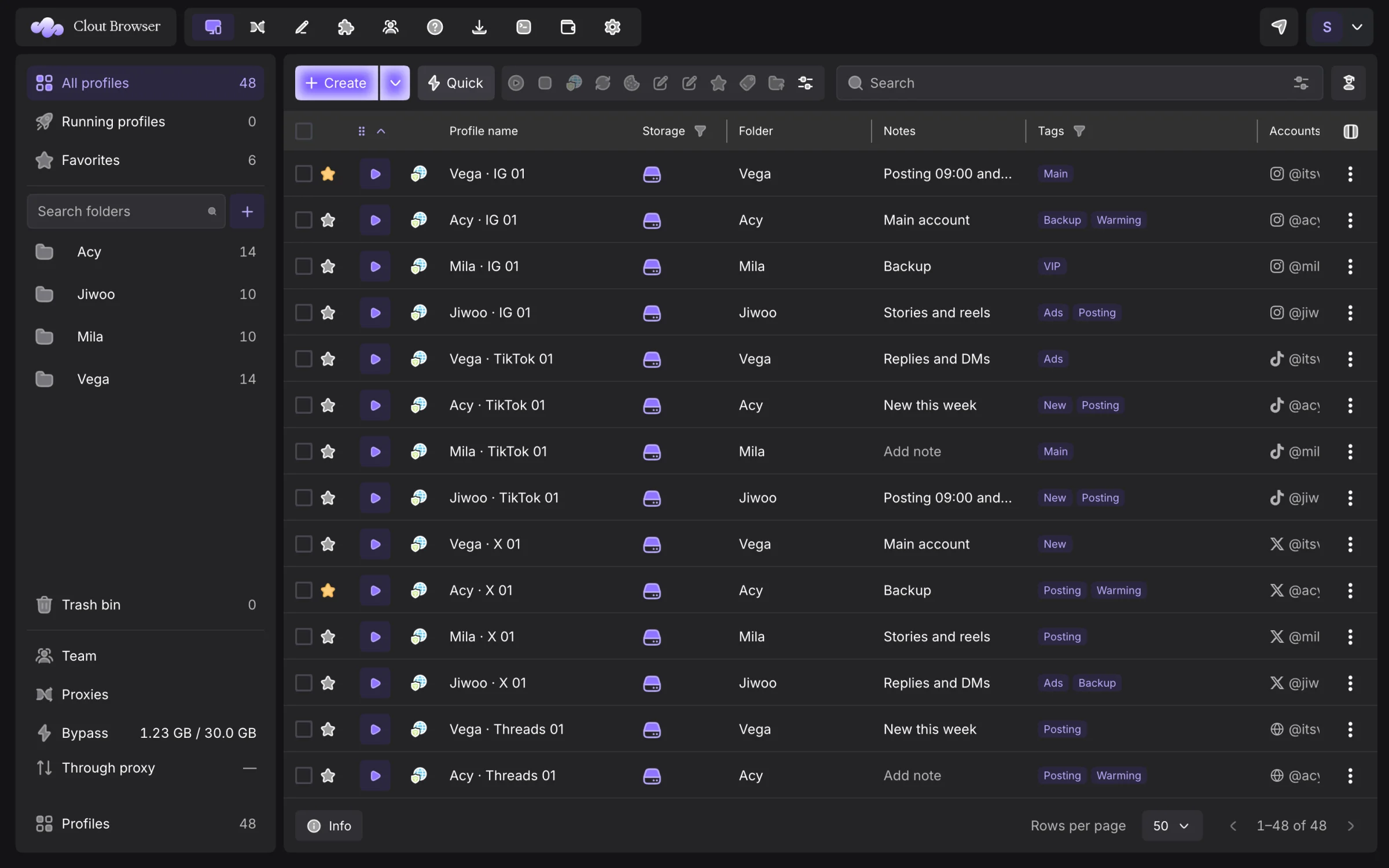Viewport: 1389px width, 868px height.
Task: Click the user icon right of search
Action: pos(1348,83)
